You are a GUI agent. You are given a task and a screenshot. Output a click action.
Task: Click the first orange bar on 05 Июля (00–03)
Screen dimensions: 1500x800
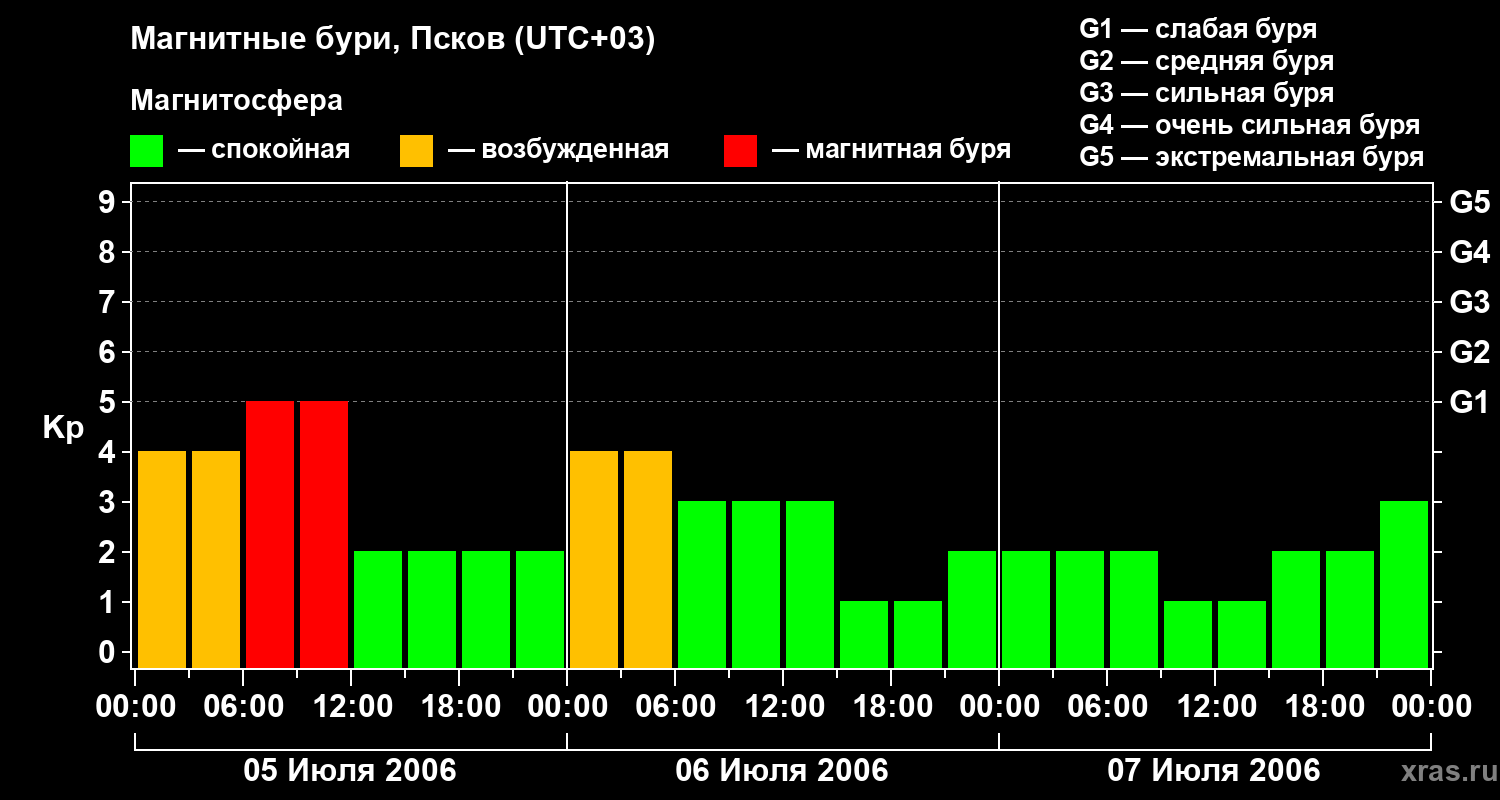coord(162,560)
